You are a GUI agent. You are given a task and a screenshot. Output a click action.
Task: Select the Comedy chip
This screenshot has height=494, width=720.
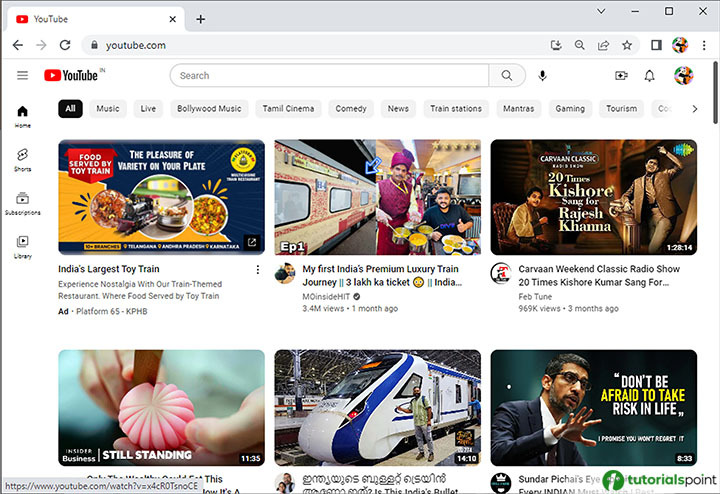pos(351,109)
